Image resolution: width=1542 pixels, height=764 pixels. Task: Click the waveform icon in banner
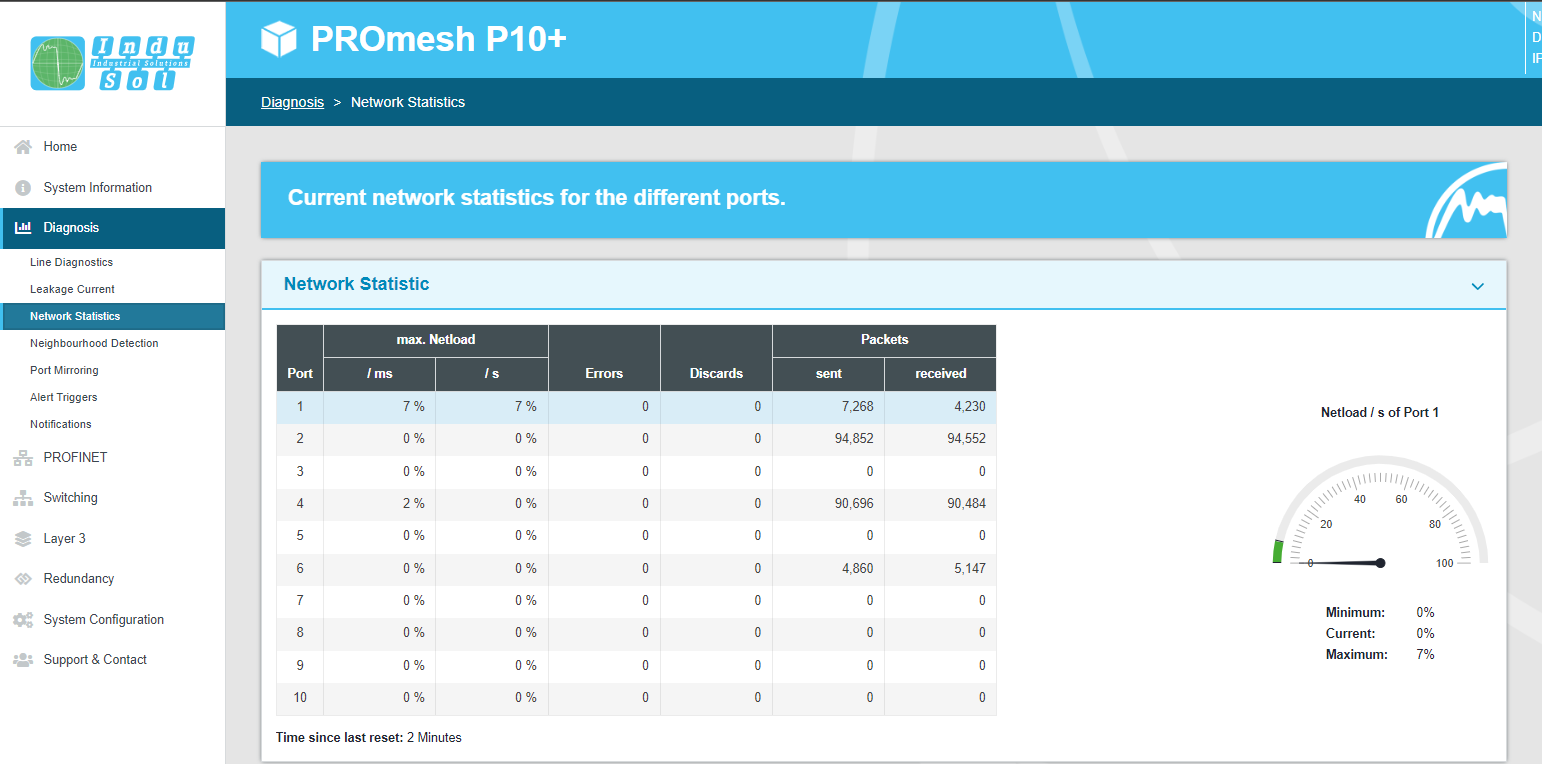coord(1466,200)
